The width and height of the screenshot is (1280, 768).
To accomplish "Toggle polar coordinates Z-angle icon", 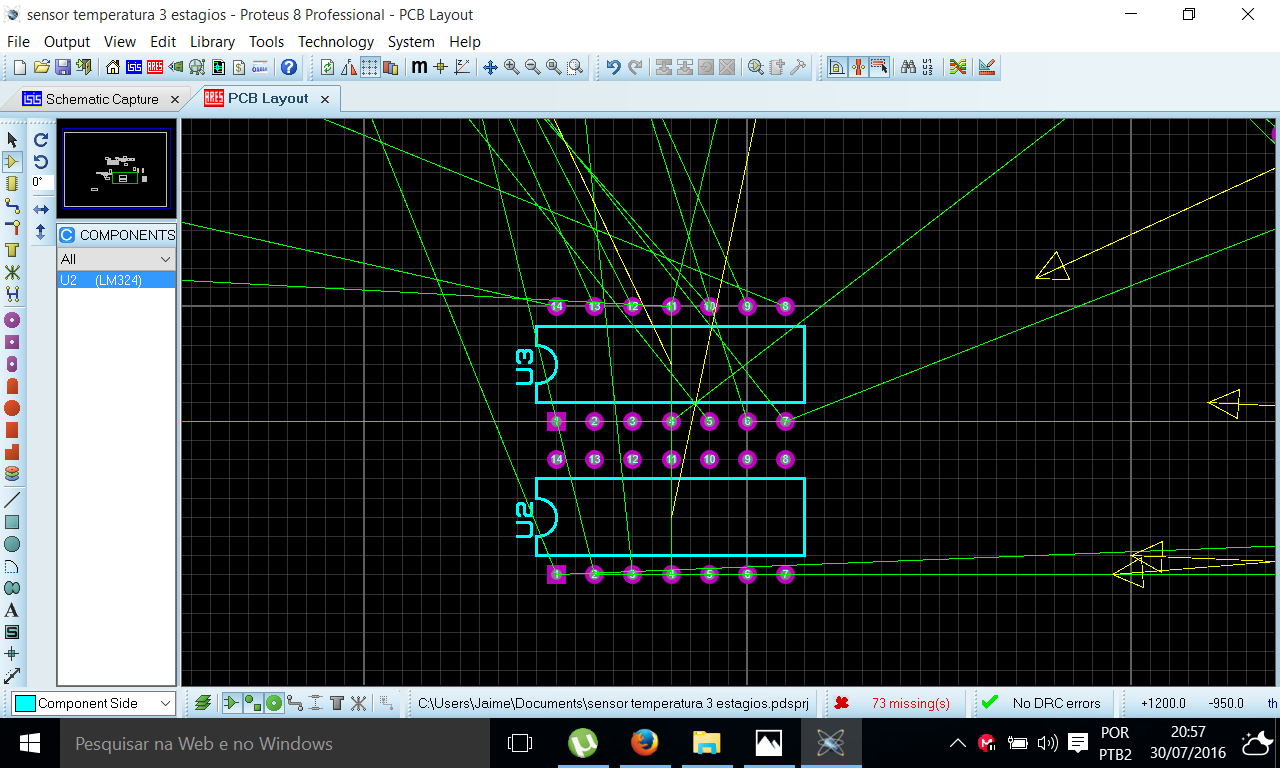I will (462, 67).
